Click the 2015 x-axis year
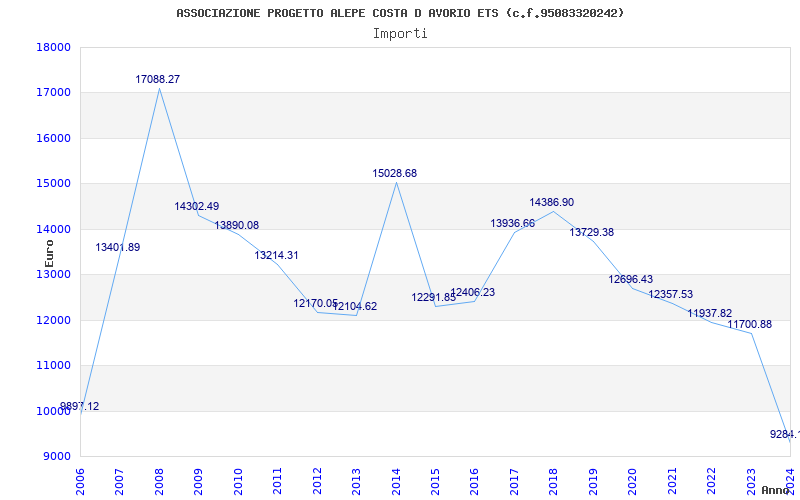 pyautogui.click(x=435, y=482)
